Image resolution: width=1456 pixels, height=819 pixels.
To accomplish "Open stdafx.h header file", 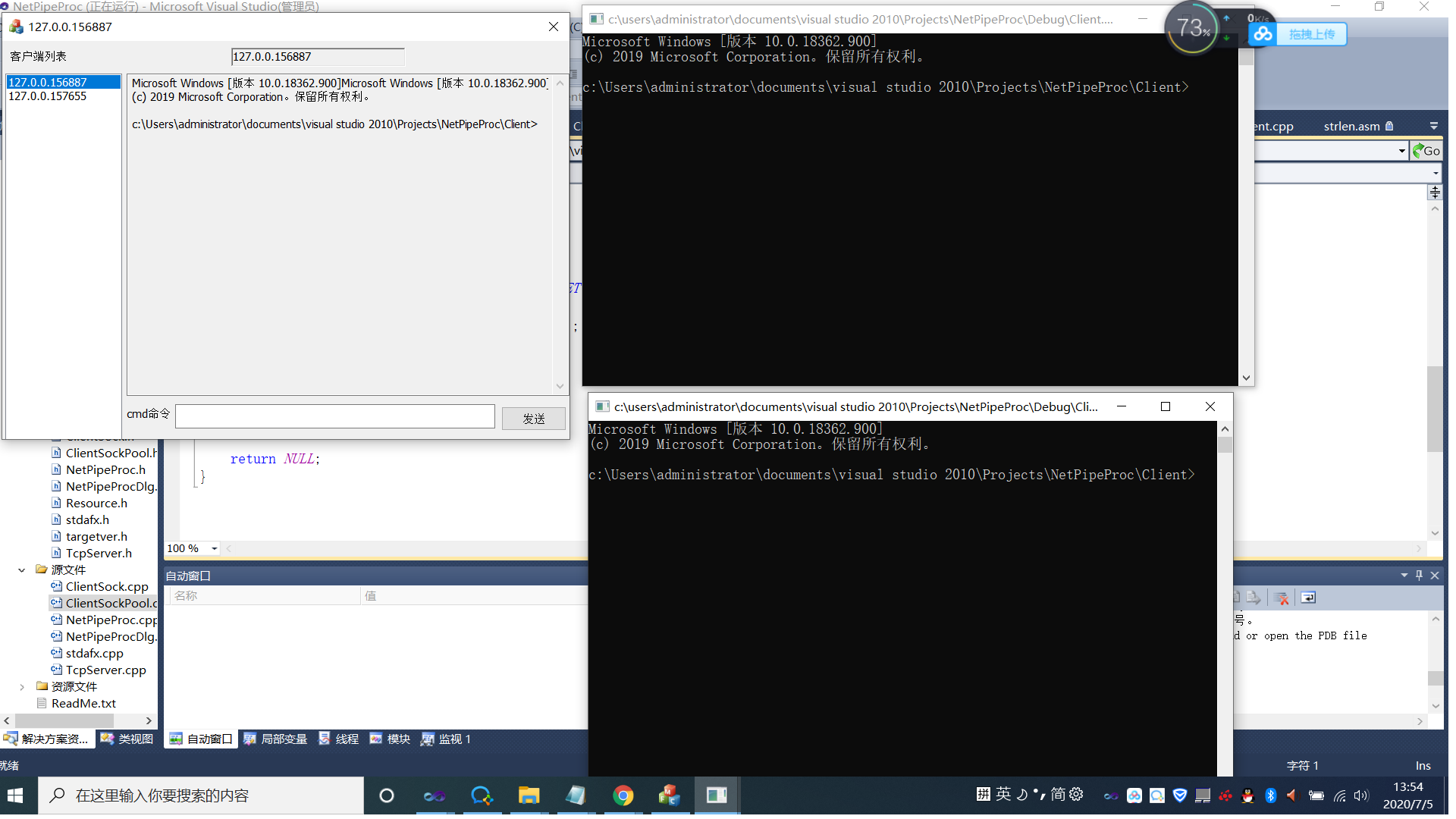I will point(87,519).
